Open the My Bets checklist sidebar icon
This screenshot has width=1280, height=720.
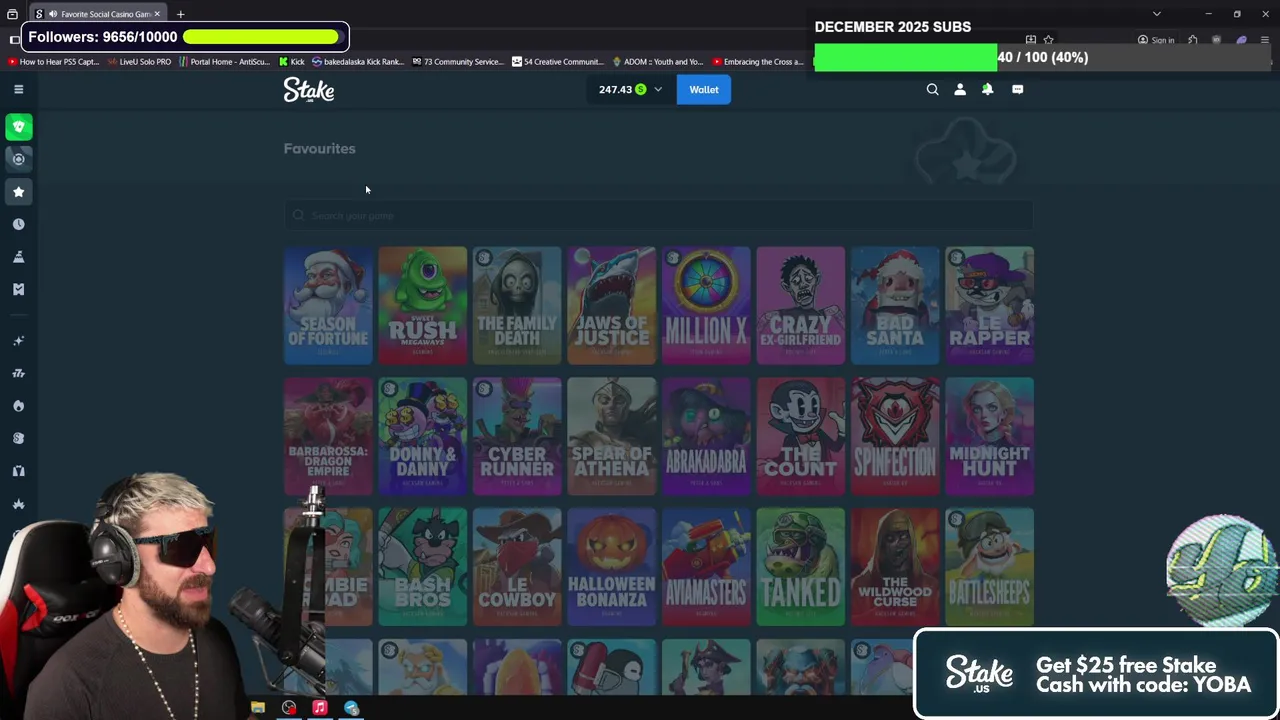(18, 289)
